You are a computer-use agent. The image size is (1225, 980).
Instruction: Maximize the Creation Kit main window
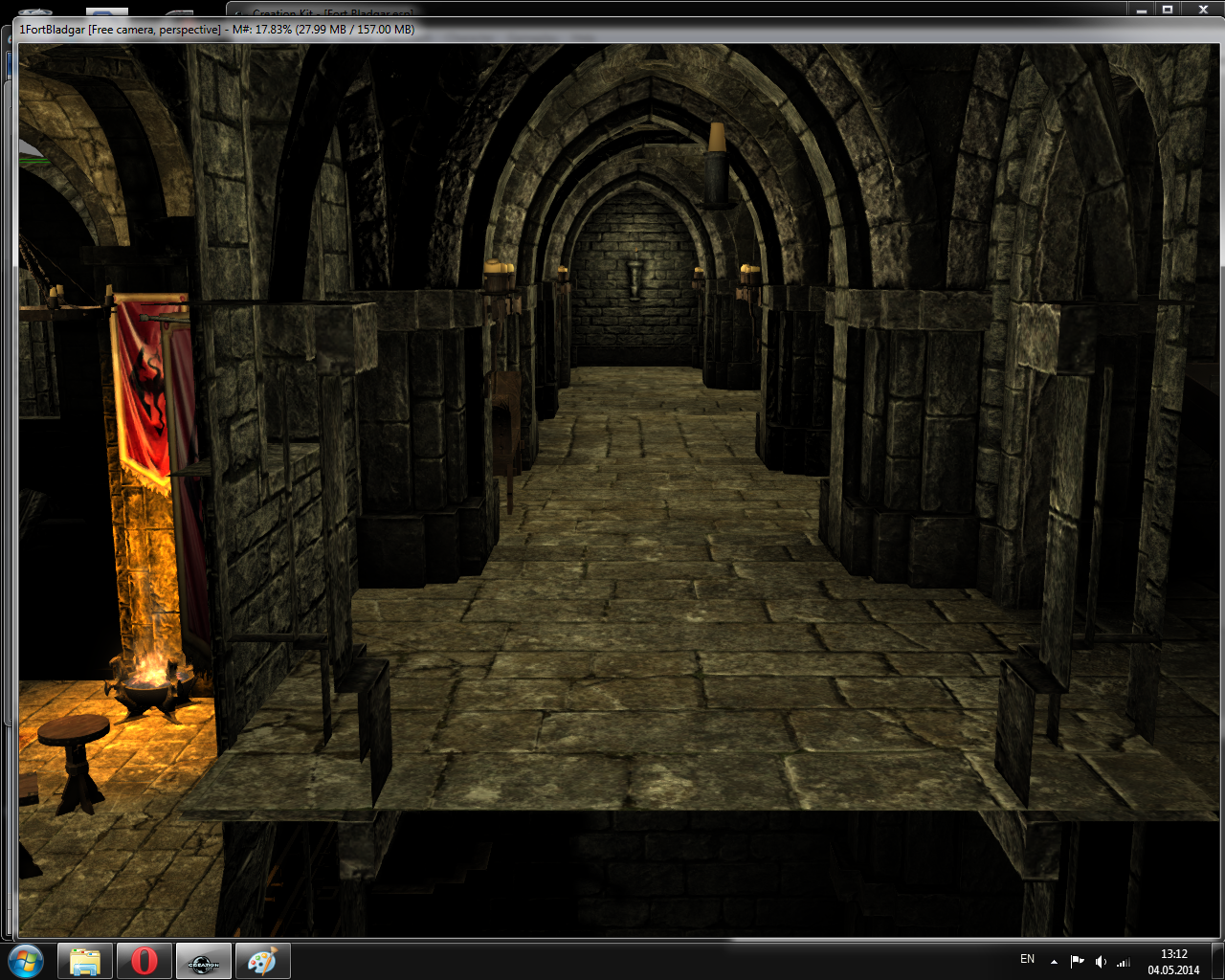(1168, 9)
